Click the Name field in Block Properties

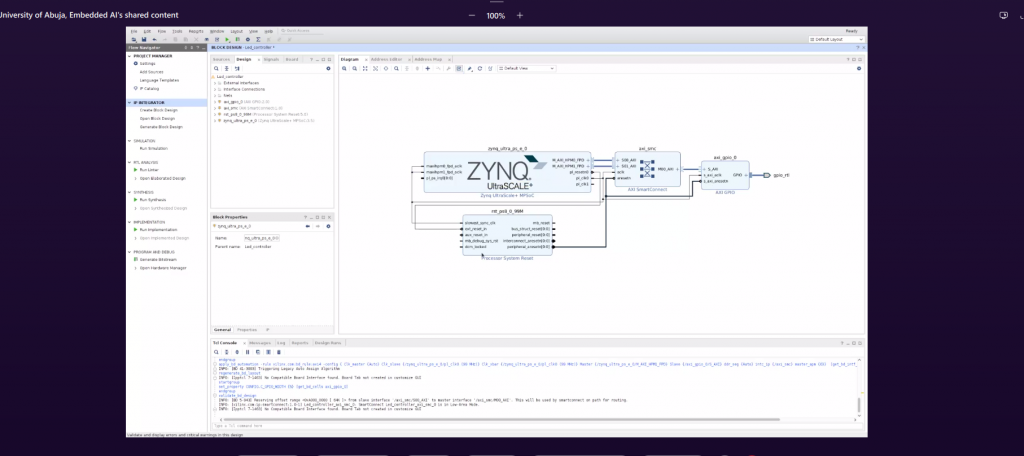[262, 238]
